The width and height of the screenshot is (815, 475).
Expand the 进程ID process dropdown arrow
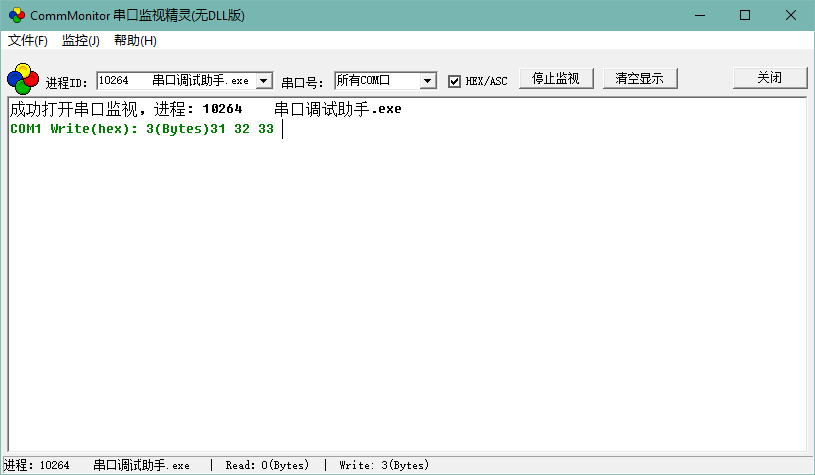coord(264,81)
